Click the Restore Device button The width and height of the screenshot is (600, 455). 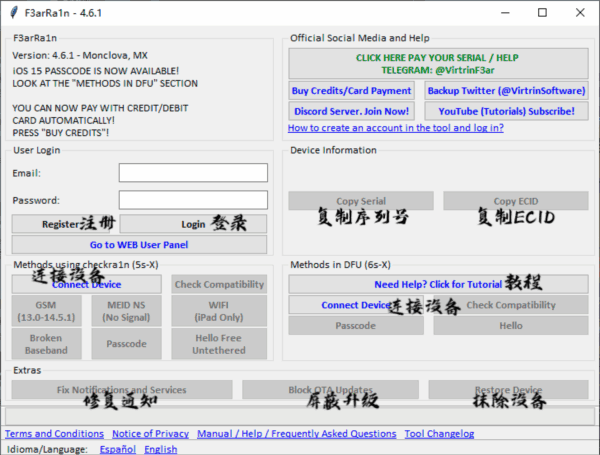coord(509,390)
